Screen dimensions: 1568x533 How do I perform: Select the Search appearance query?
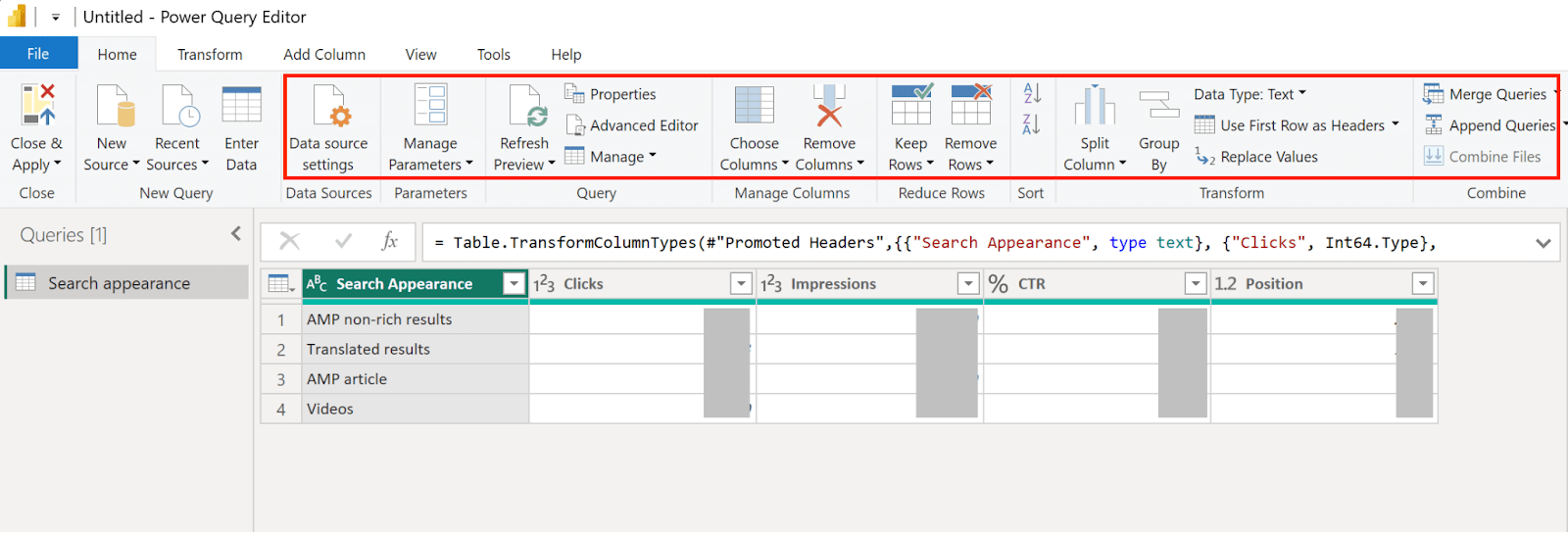127,283
